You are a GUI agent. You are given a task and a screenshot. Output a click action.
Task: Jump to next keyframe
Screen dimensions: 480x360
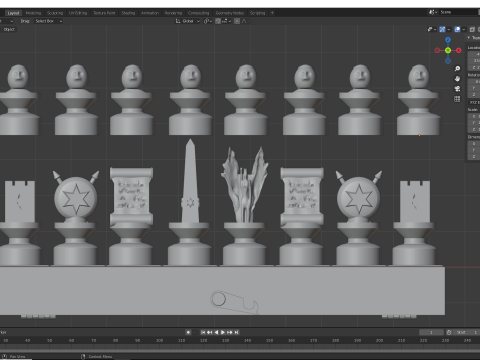(230, 332)
